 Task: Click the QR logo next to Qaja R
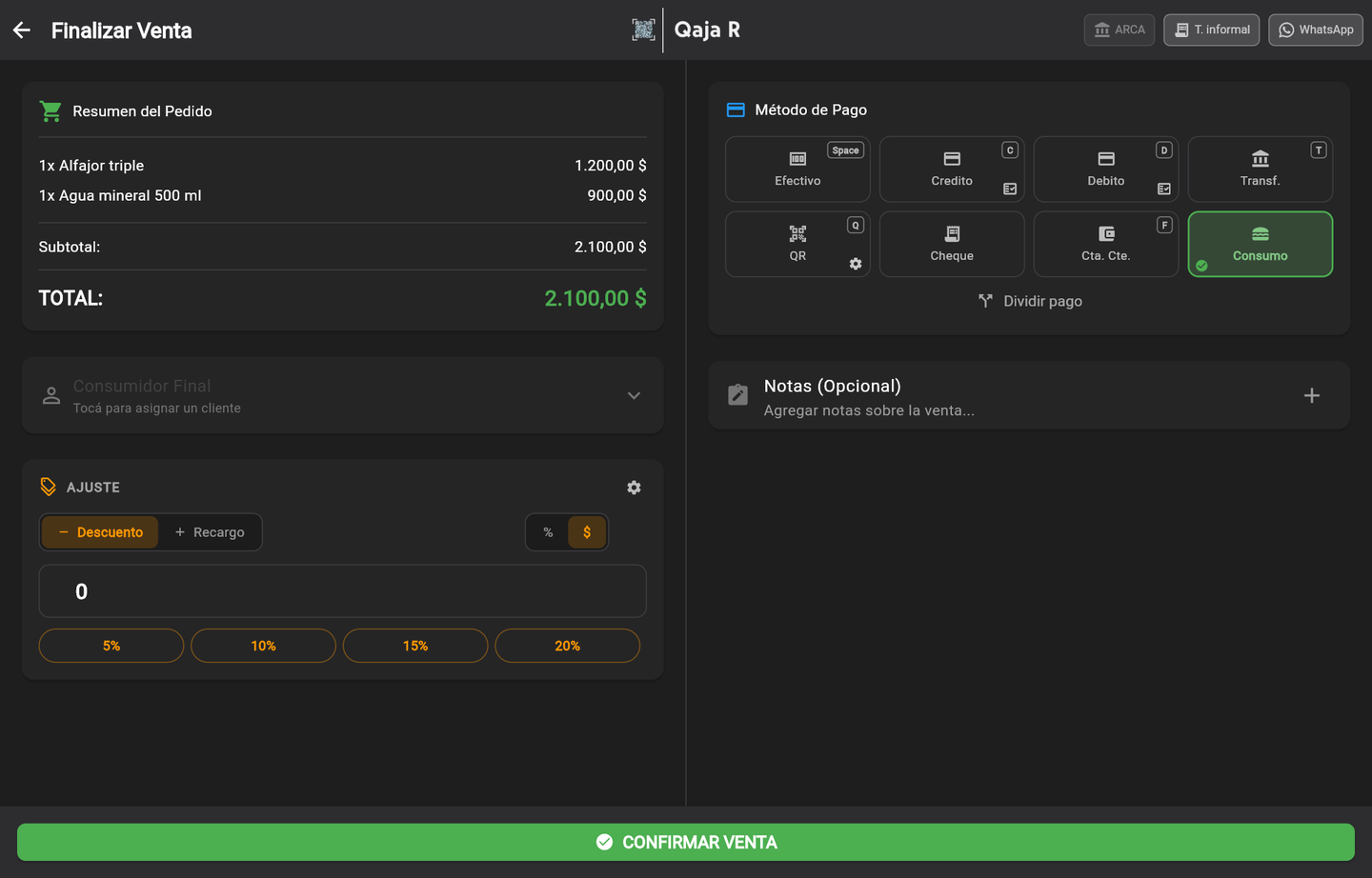click(643, 30)
